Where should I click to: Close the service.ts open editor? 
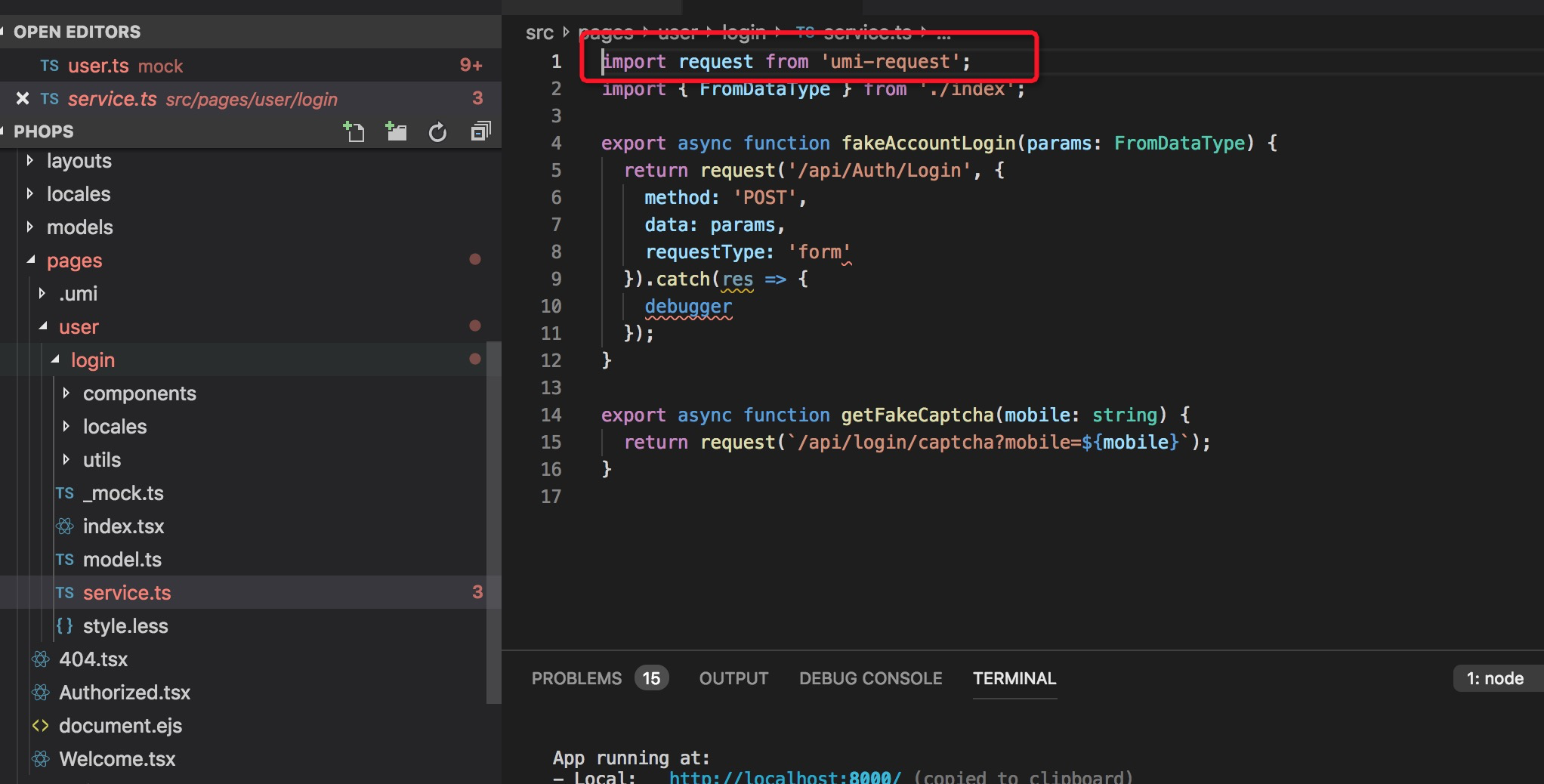pyautogui.click(x=23, y=99)
